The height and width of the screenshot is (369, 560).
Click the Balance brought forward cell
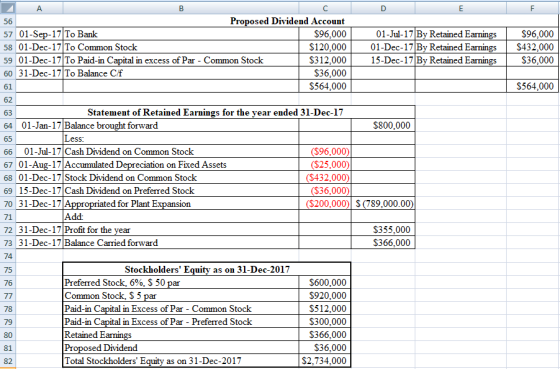tap(181, 126)
